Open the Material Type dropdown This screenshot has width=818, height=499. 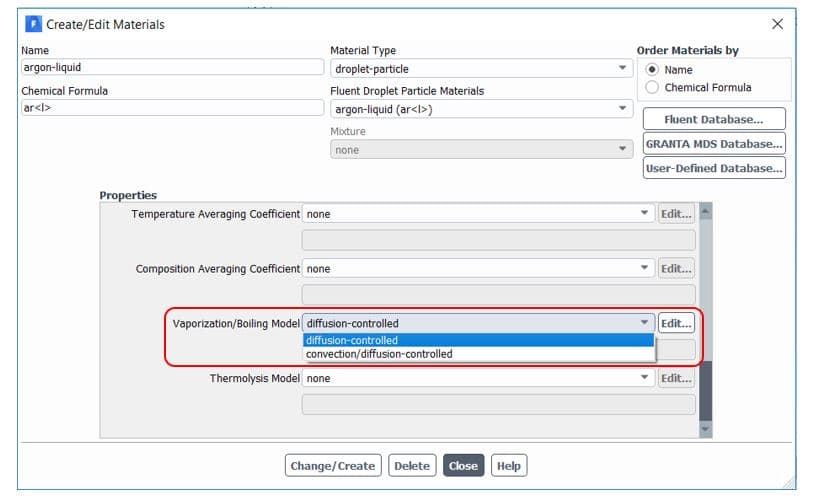click(480, 69)
